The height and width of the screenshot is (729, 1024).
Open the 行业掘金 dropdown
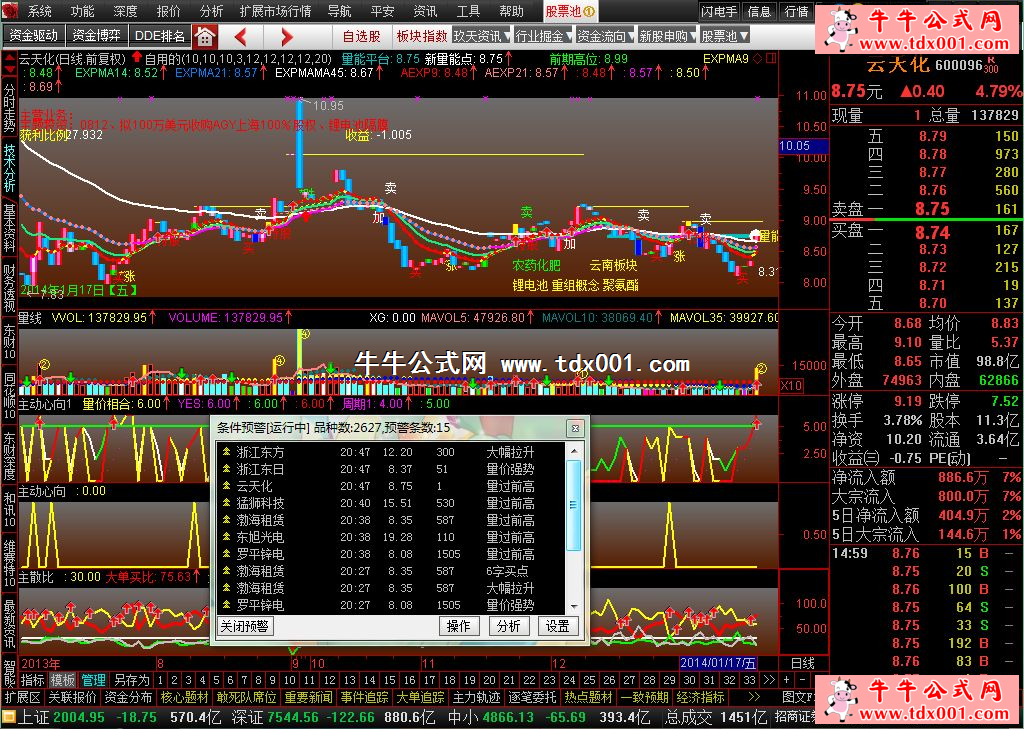pyautogui.click(x=543, y=37)
